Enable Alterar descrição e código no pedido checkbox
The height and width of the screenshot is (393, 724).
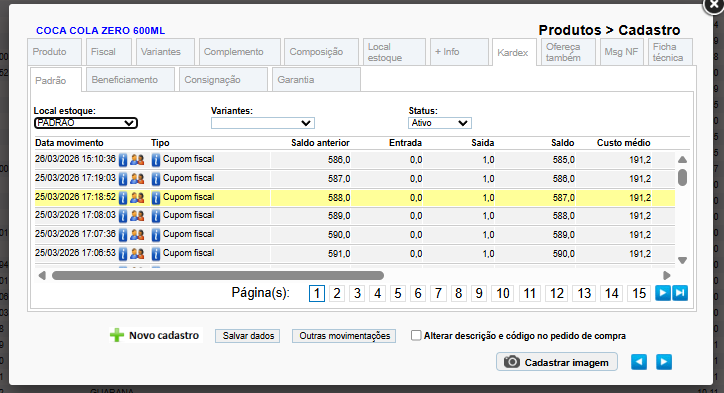(x=416, y=335)
